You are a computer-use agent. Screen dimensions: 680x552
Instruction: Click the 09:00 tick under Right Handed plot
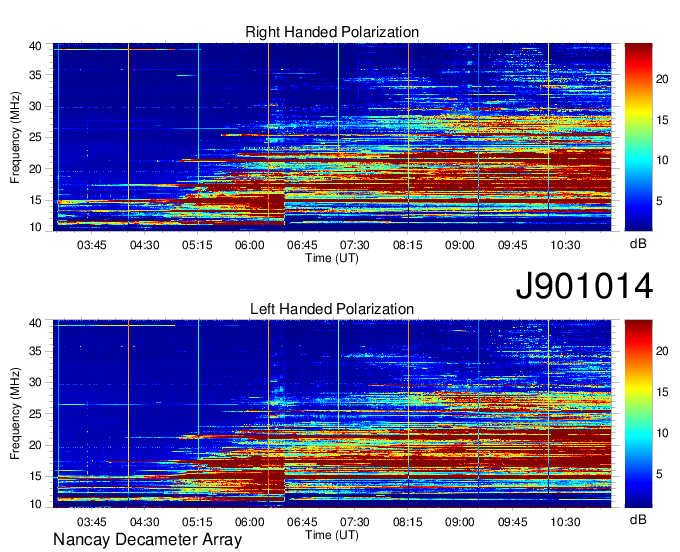pyautogui.click(x=460, y=245)
